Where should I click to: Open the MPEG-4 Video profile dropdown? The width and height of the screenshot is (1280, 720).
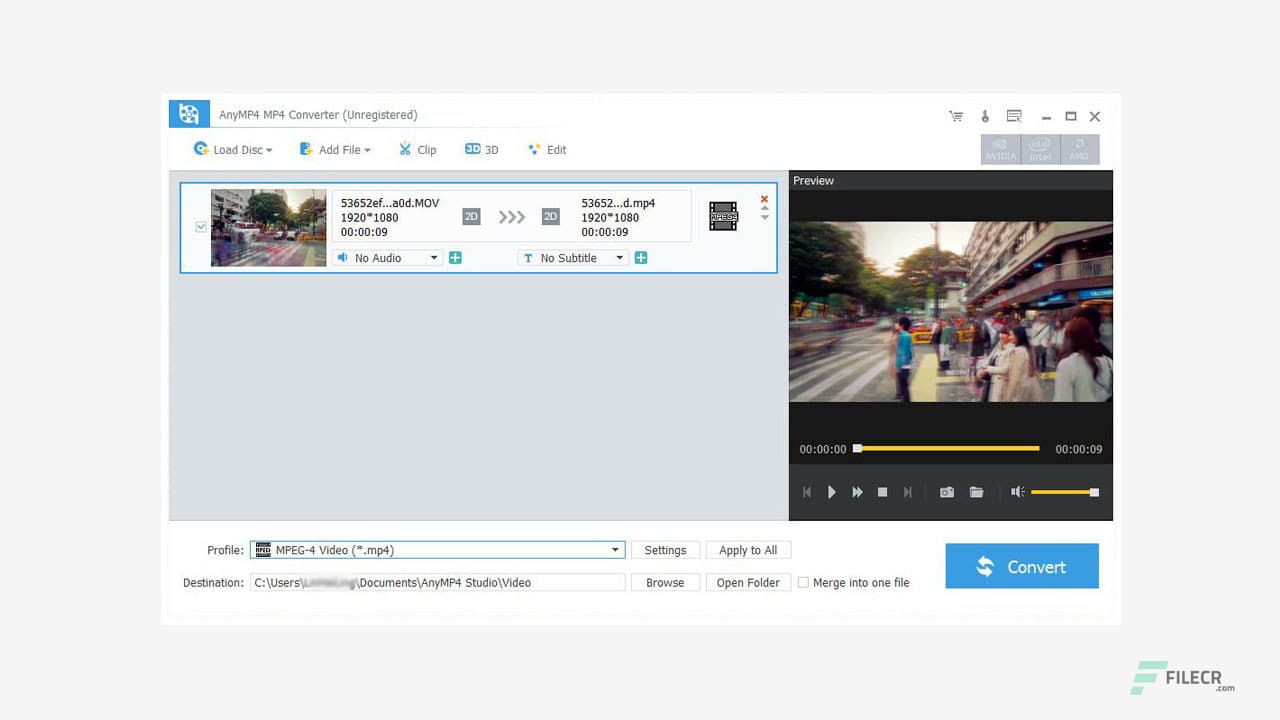[x=615, y=549]
